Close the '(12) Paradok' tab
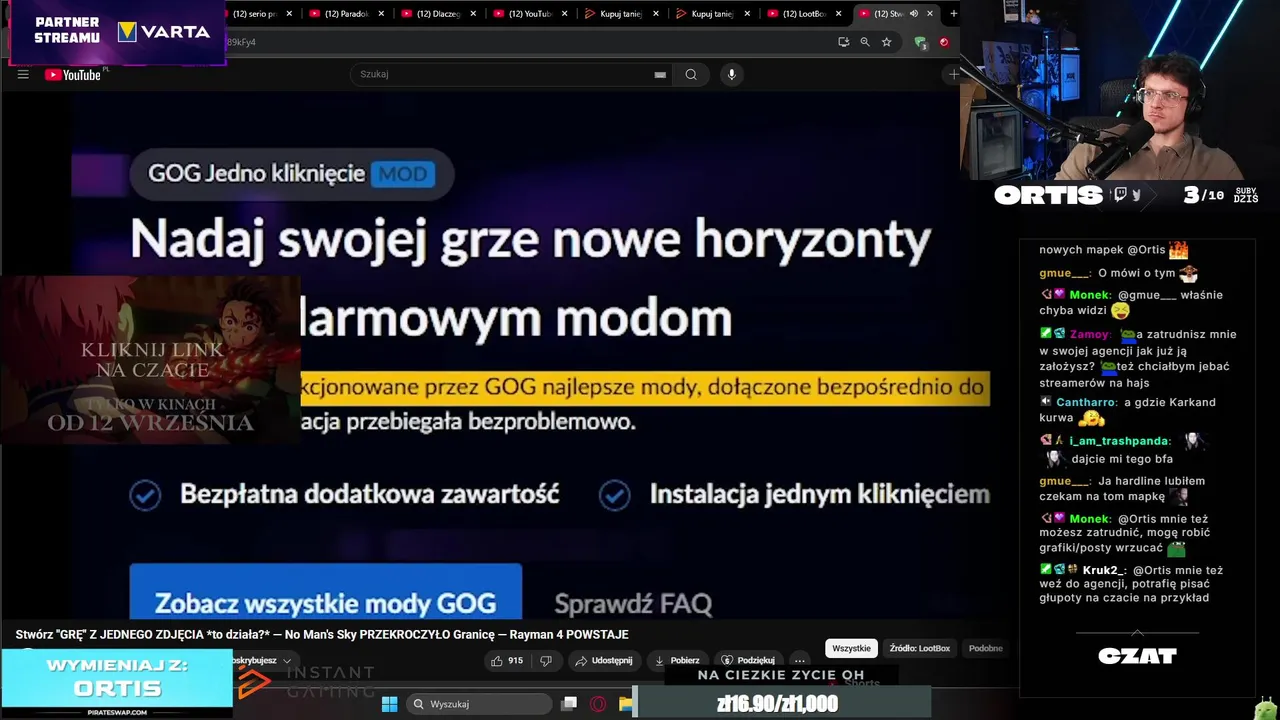 381,14
